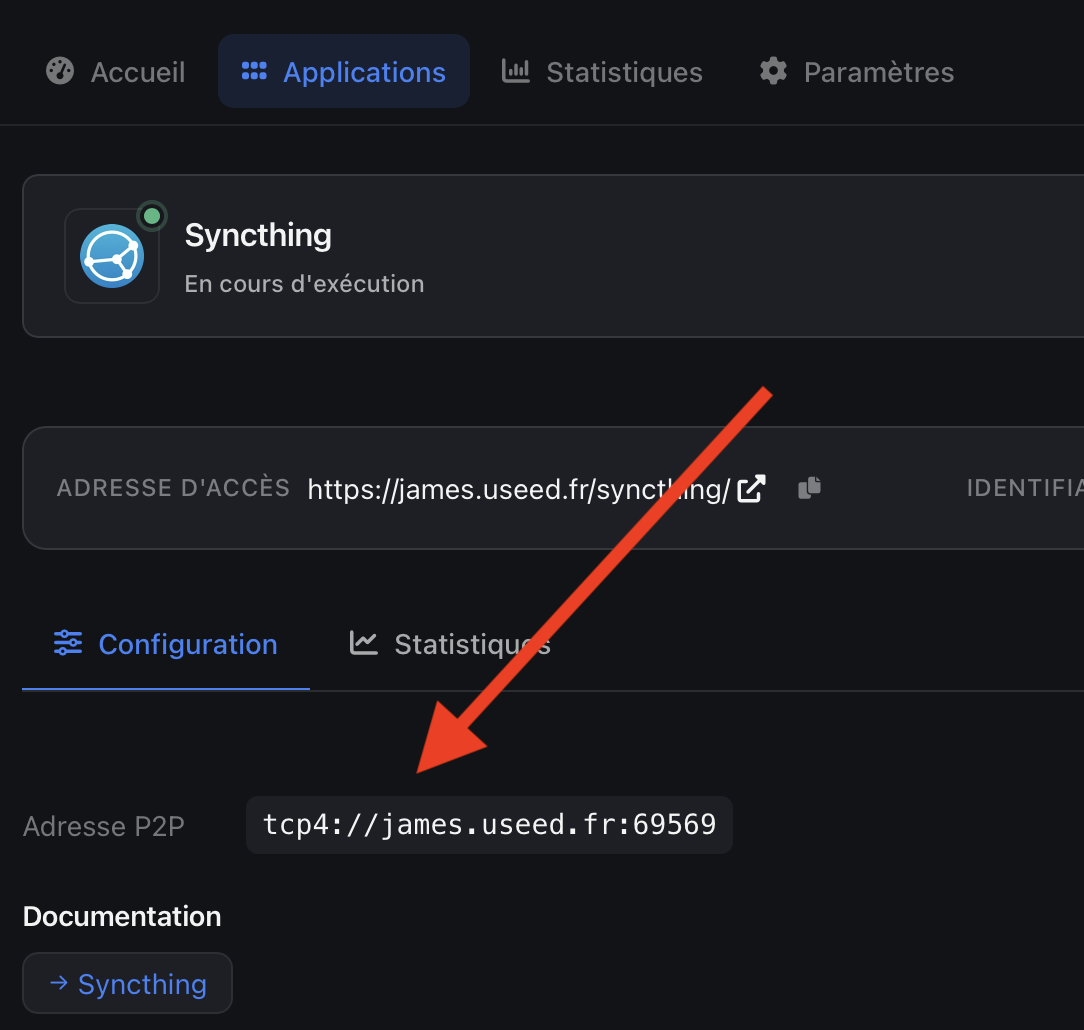Click the Syncthing application logo
1084x1030 pixels.
coord(112,256)
